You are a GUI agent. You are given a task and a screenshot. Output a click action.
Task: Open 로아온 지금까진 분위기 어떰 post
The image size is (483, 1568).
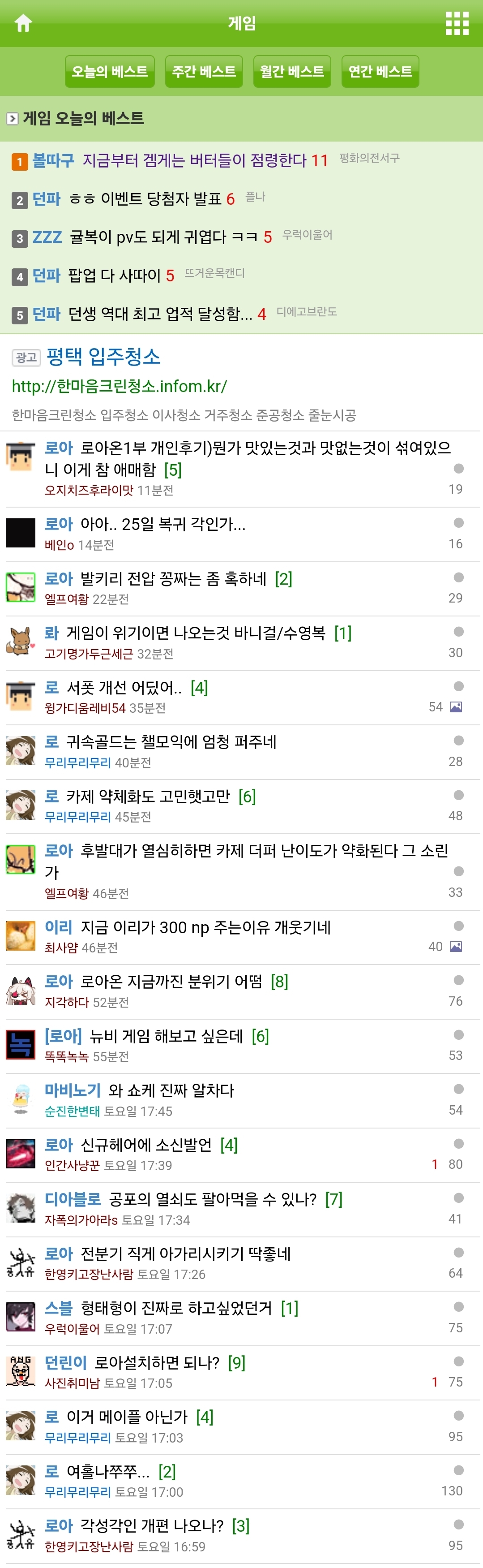[171, 981]
